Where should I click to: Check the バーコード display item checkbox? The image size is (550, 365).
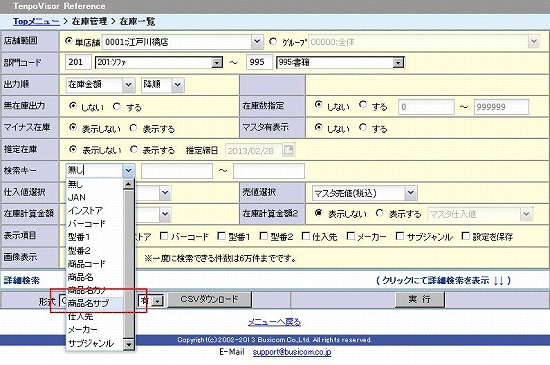tap(164, 236)
